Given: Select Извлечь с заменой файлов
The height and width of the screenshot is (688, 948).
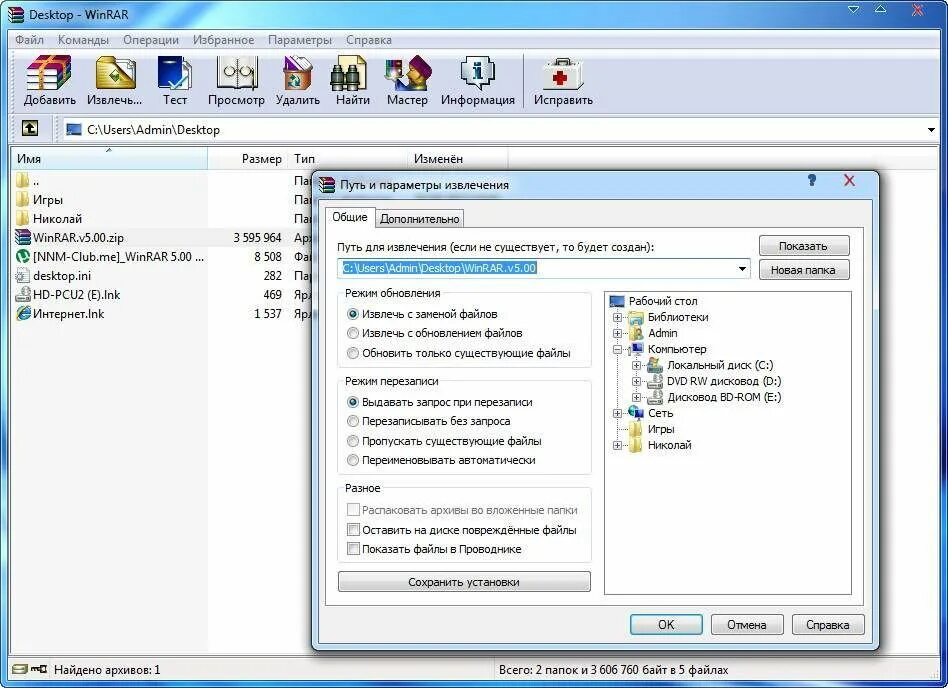Looking at the screenshot, I should point(353,314).
